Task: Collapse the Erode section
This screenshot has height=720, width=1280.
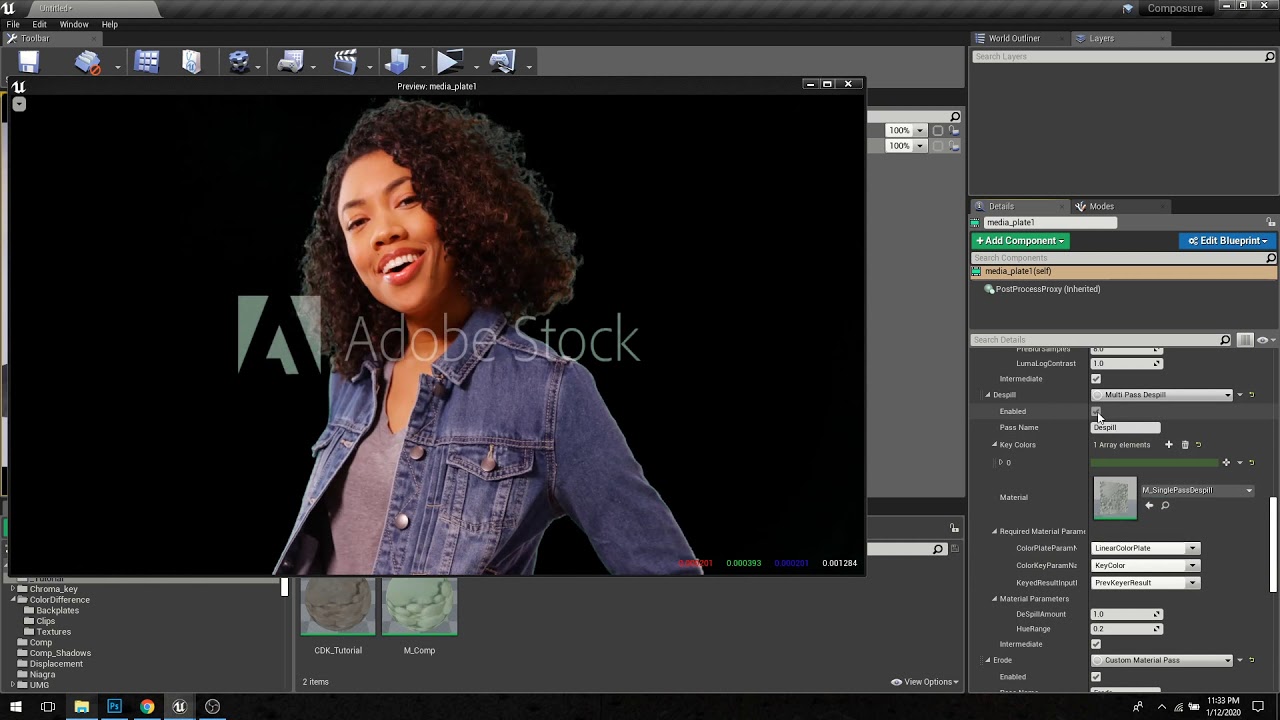Action: (x=988, y=660)
